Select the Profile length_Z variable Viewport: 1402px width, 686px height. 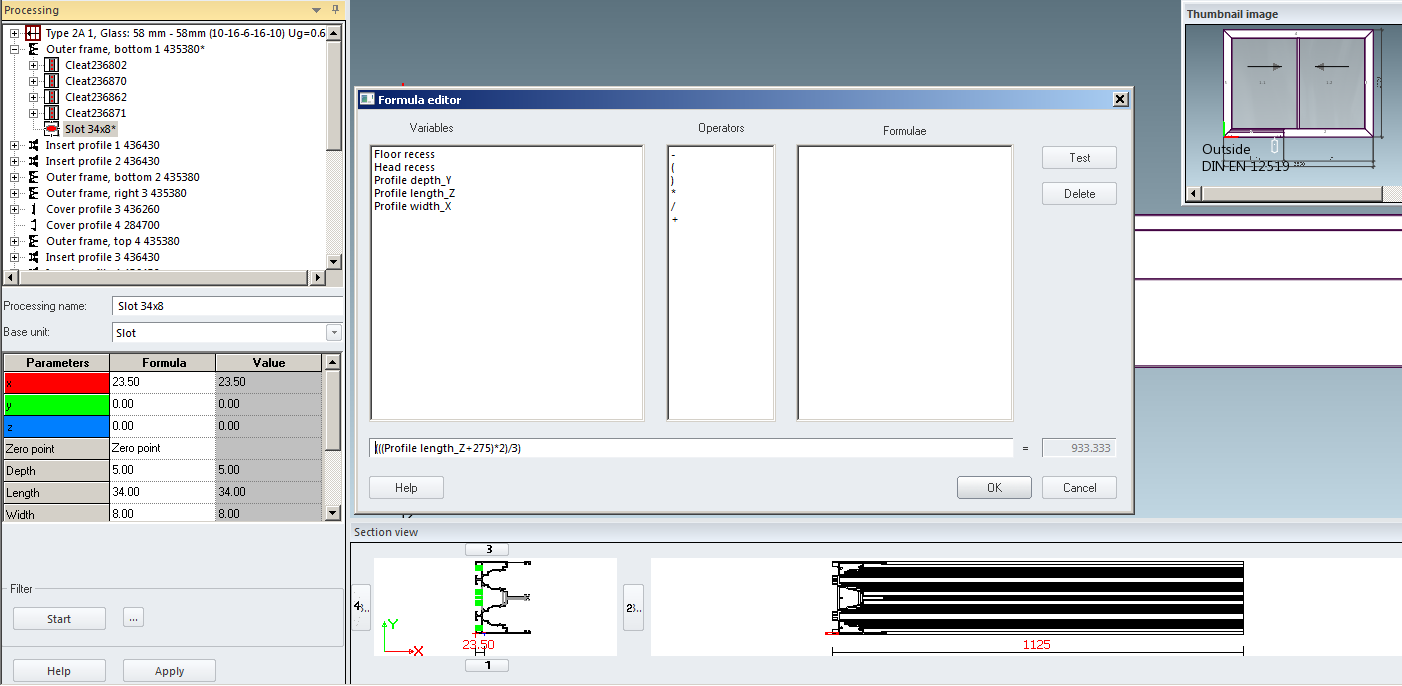[x=414, y=193]
